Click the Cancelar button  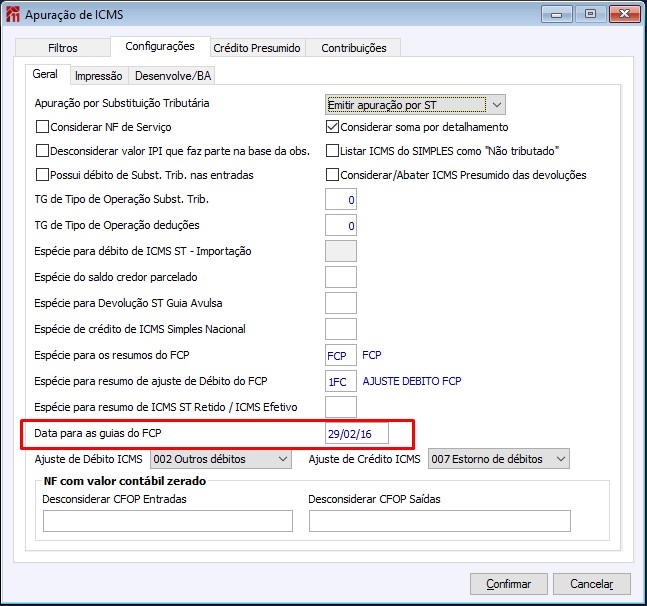pos(592,584)
